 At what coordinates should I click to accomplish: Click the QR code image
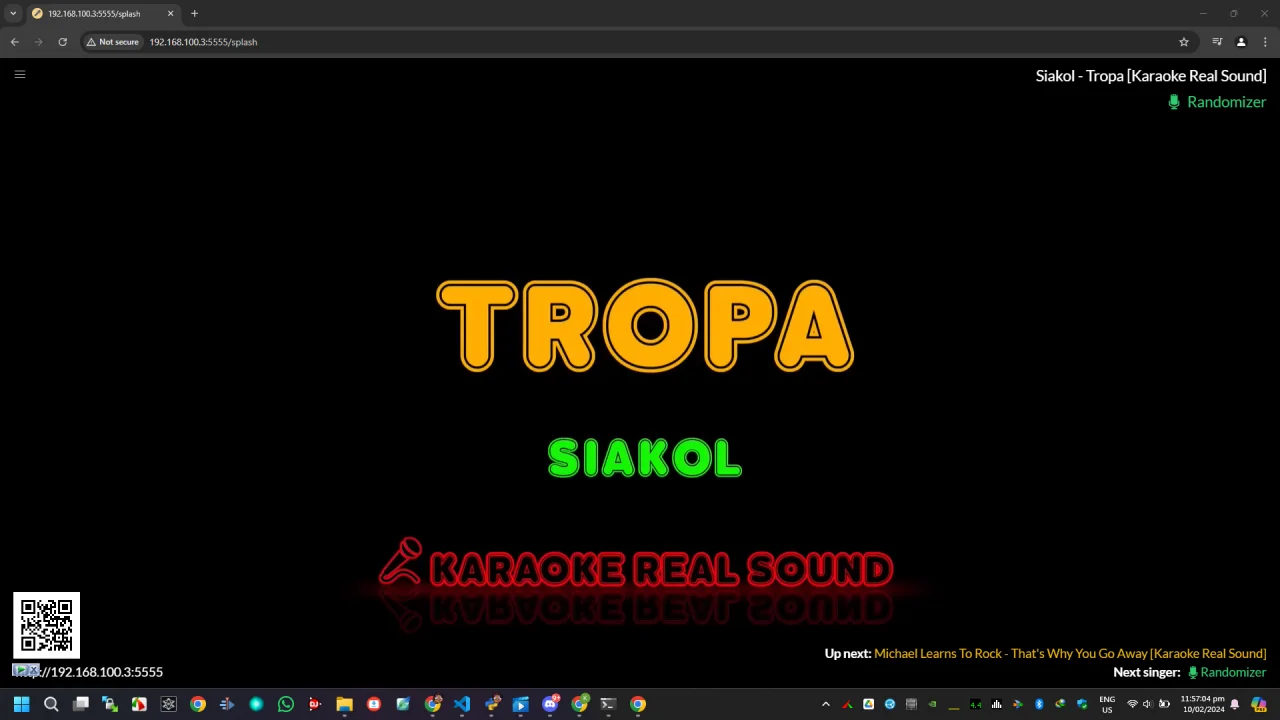pos(46,626)
